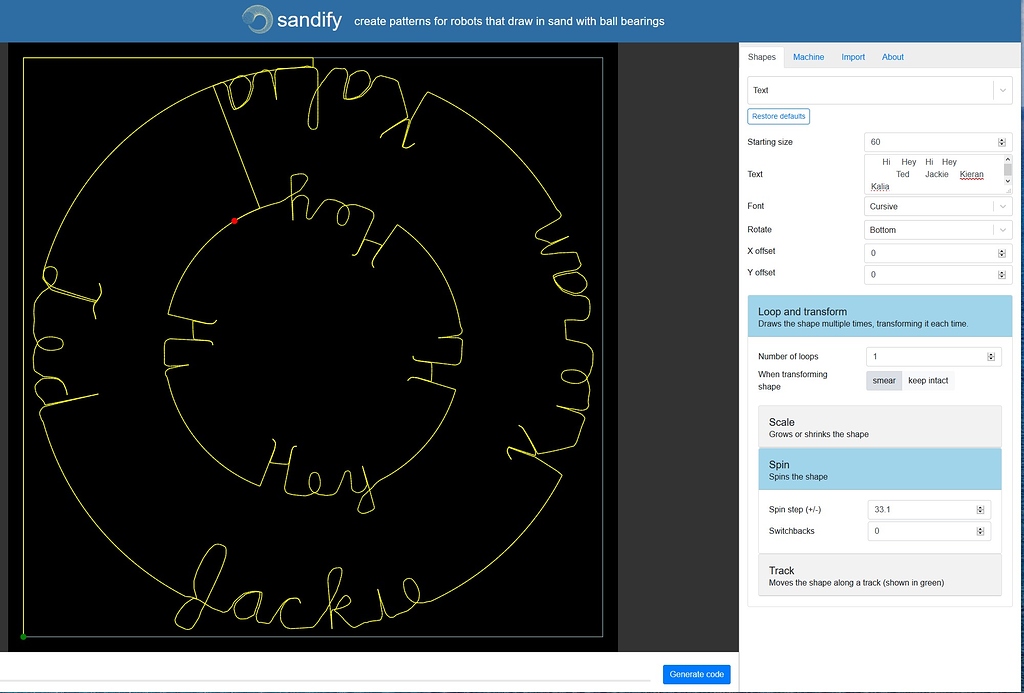Enable smear when transforming shape
The height and width of the screenshot is (693, 1024).
883,380
